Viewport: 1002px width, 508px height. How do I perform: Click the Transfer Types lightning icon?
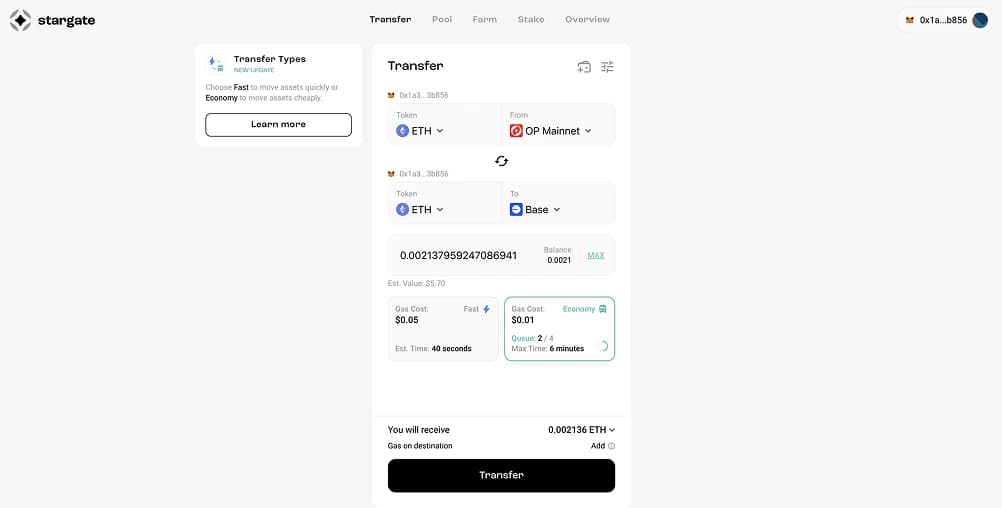click(216, 64)
